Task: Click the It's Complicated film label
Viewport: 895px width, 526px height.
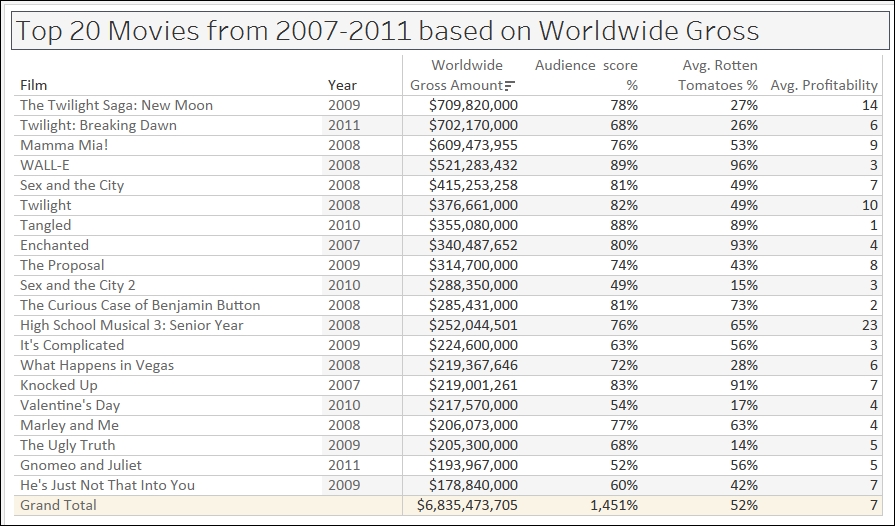Action: click(x=72, y=345)
